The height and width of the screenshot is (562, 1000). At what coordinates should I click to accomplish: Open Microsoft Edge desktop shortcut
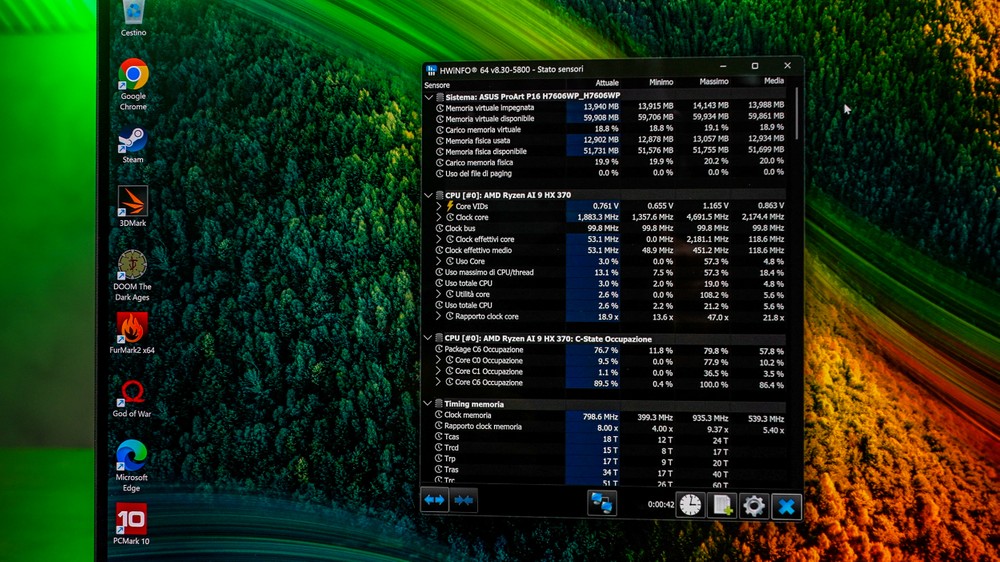click(131, 466)
